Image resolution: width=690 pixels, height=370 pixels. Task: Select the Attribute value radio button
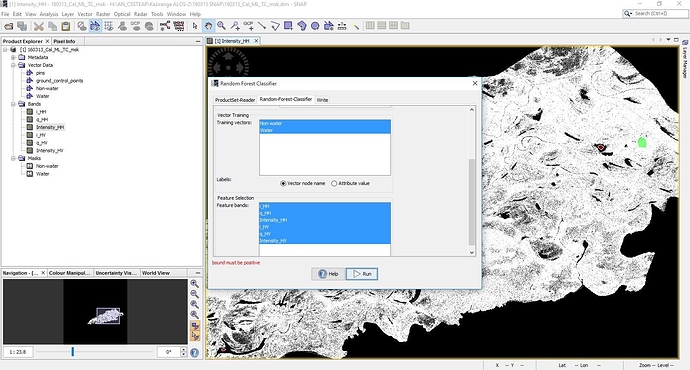coord(334,183)
